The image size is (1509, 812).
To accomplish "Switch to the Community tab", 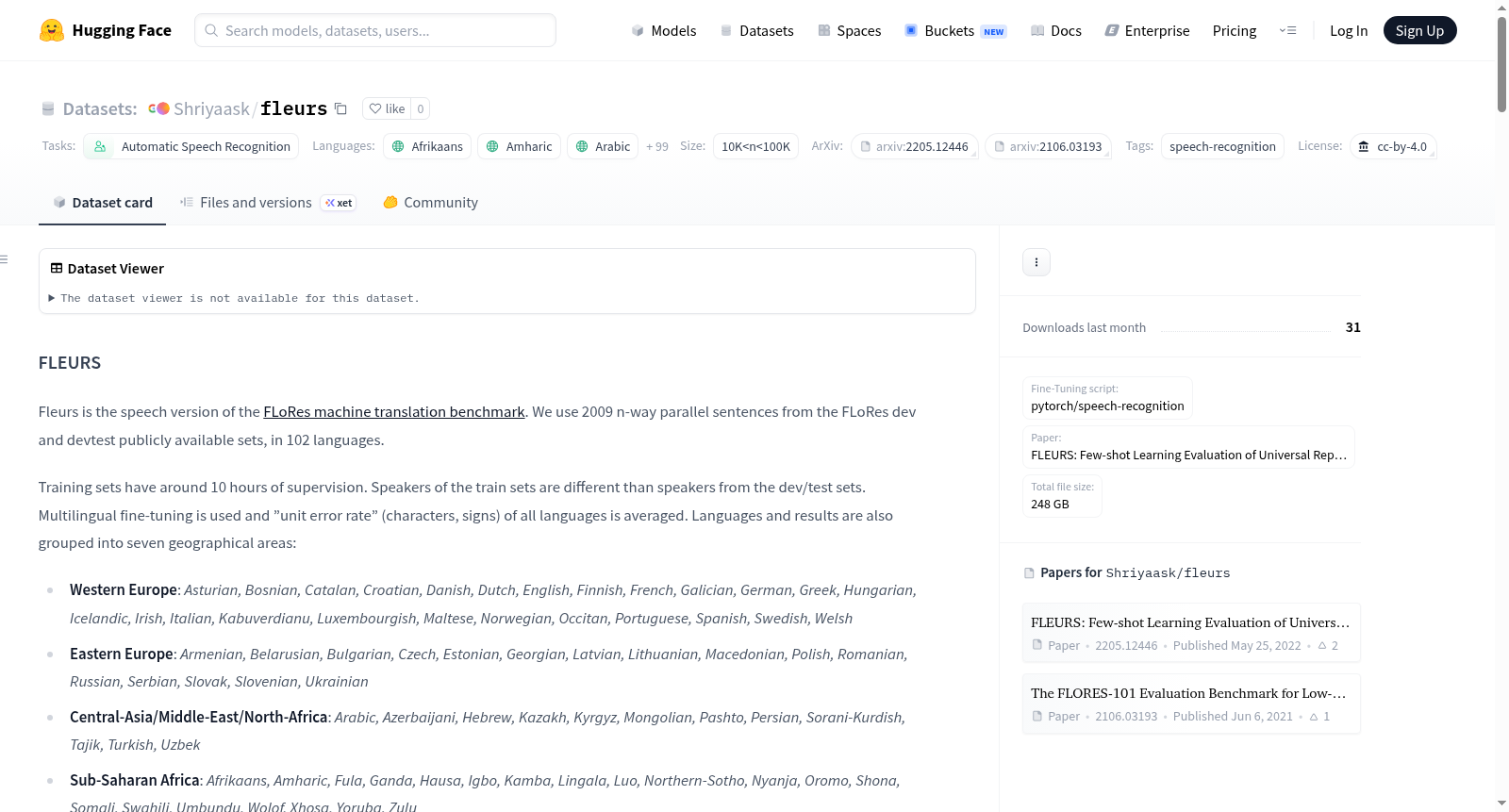I will pos(431,203).
